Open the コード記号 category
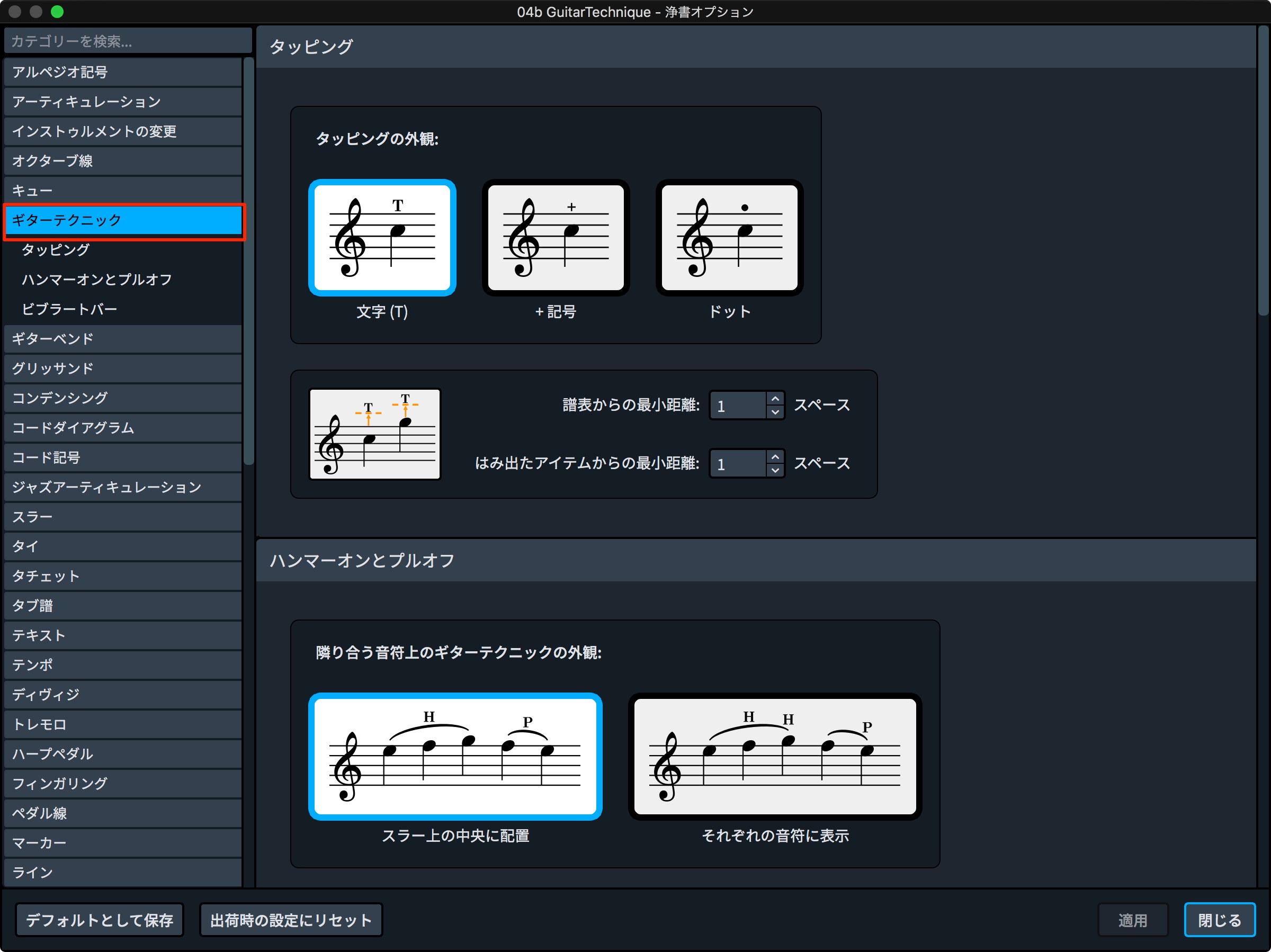This screenshot has width=1271, height=952. [x=122, y=458]
